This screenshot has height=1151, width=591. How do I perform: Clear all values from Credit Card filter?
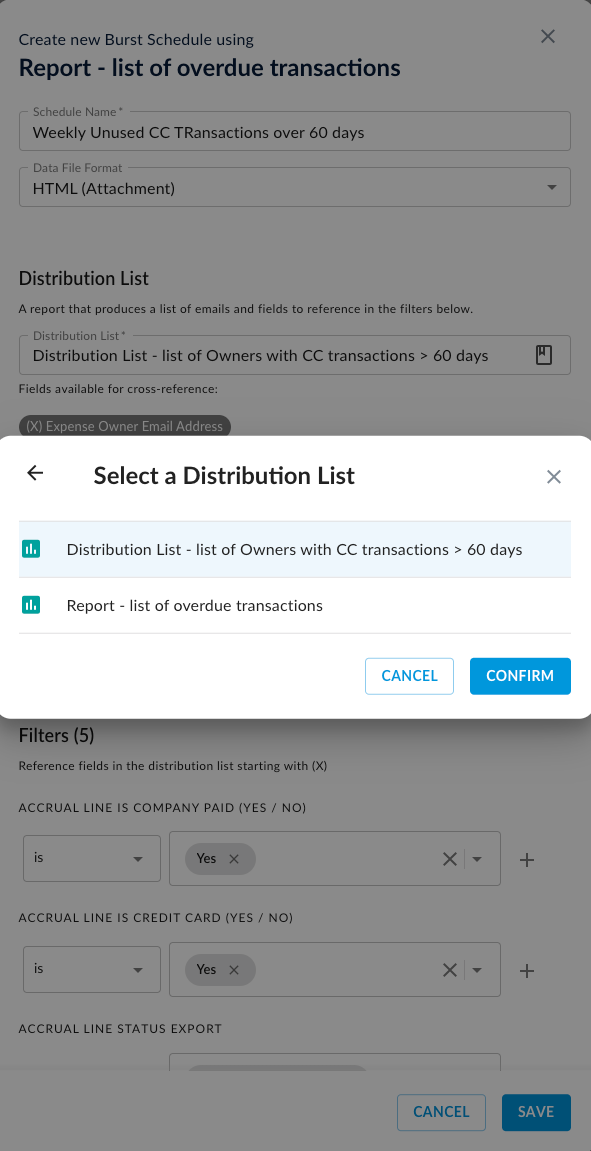click(449, 969)
